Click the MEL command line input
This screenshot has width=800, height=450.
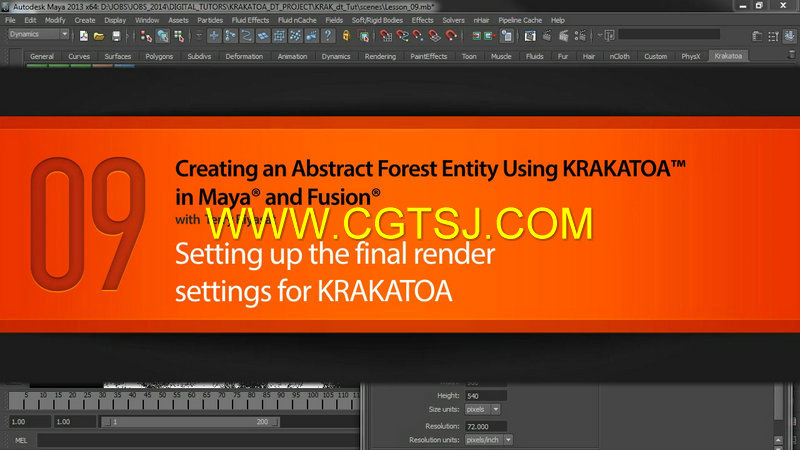point(198,440)
